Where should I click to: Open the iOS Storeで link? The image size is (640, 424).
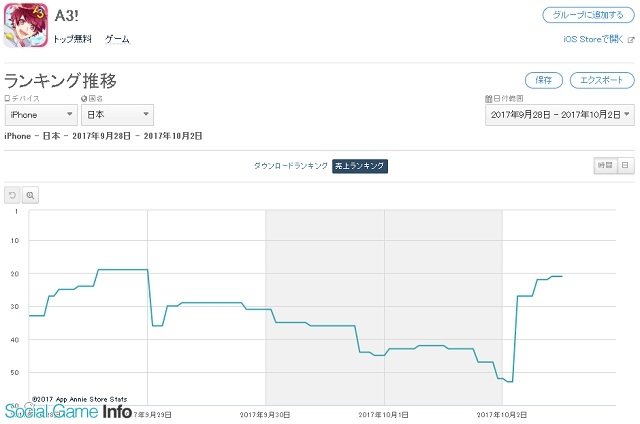(592, 39)
